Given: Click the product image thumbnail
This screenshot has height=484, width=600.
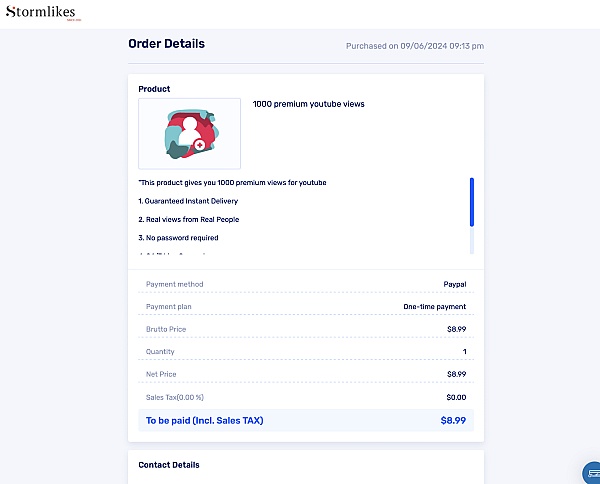Looking at the screenshot, I should 189,134.
